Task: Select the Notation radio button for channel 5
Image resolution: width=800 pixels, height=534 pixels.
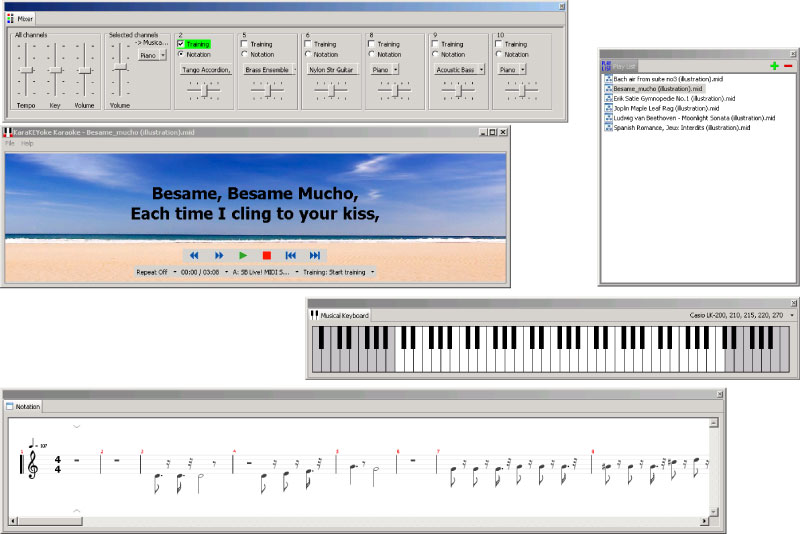Action: (x=244, y=54)
